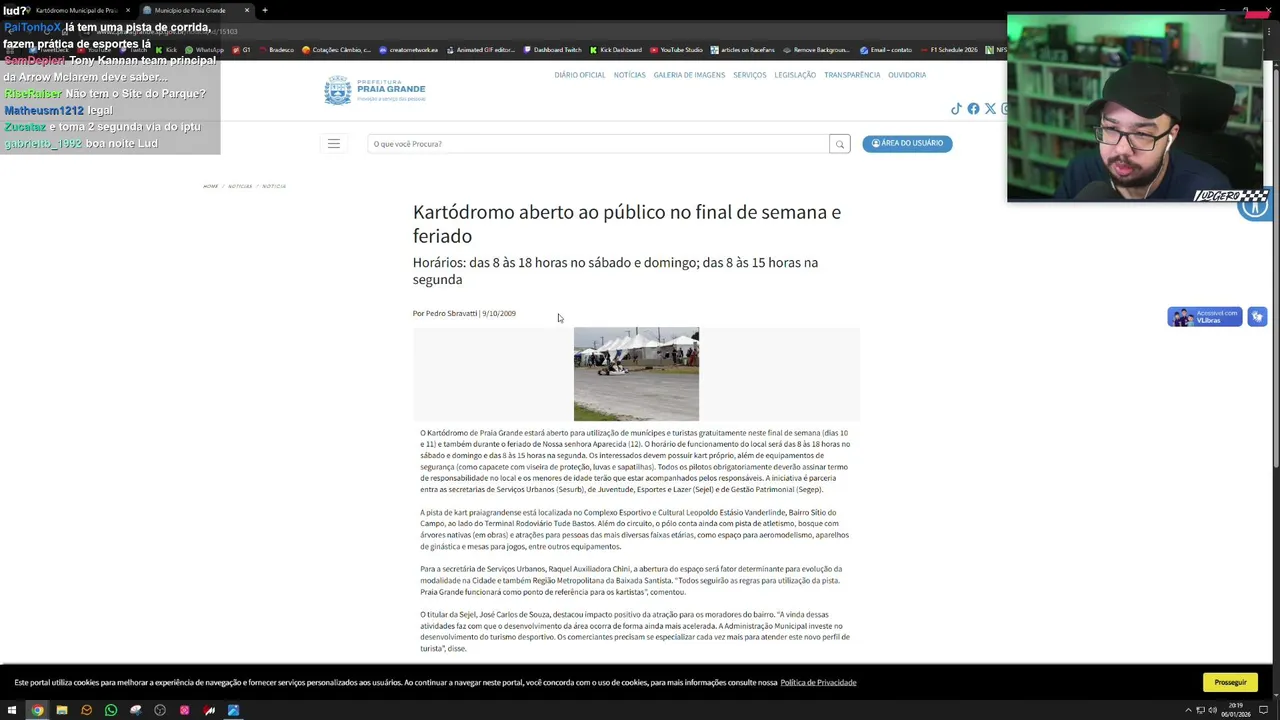Open the YouTube Studio bookmark
1280x720 pixels.
pyautogui.click(x=677, y=50)
